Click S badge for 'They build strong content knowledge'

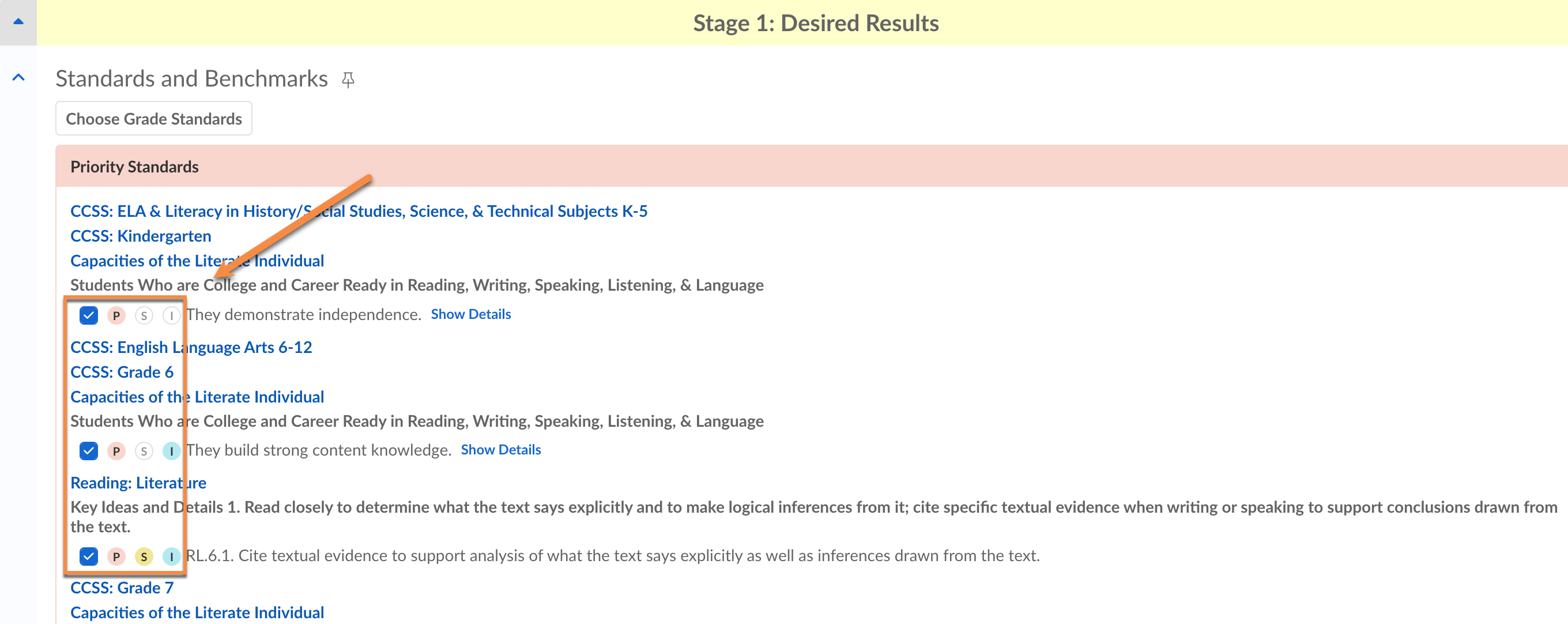coord(144,451)
